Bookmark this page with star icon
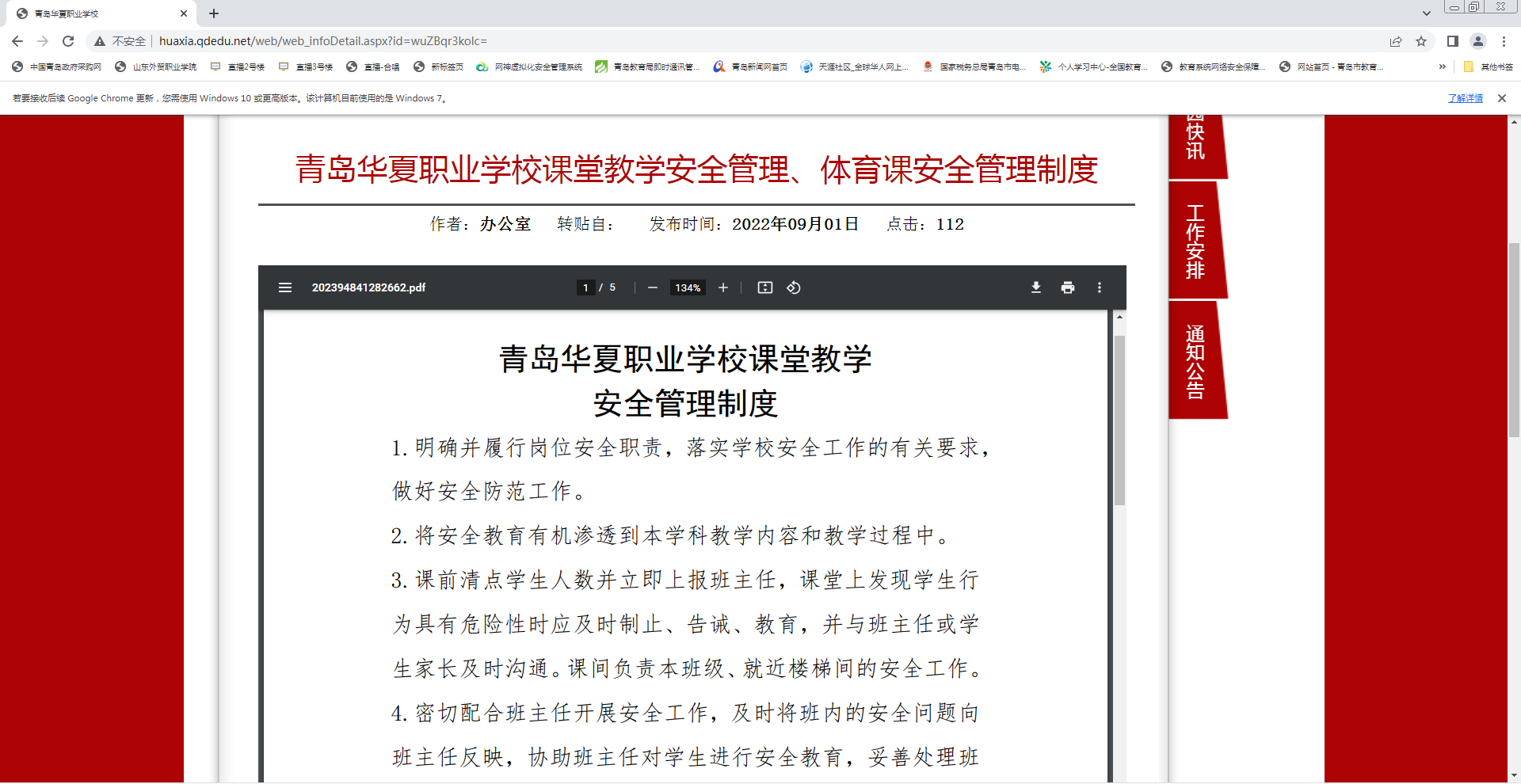 [1421, 41]
